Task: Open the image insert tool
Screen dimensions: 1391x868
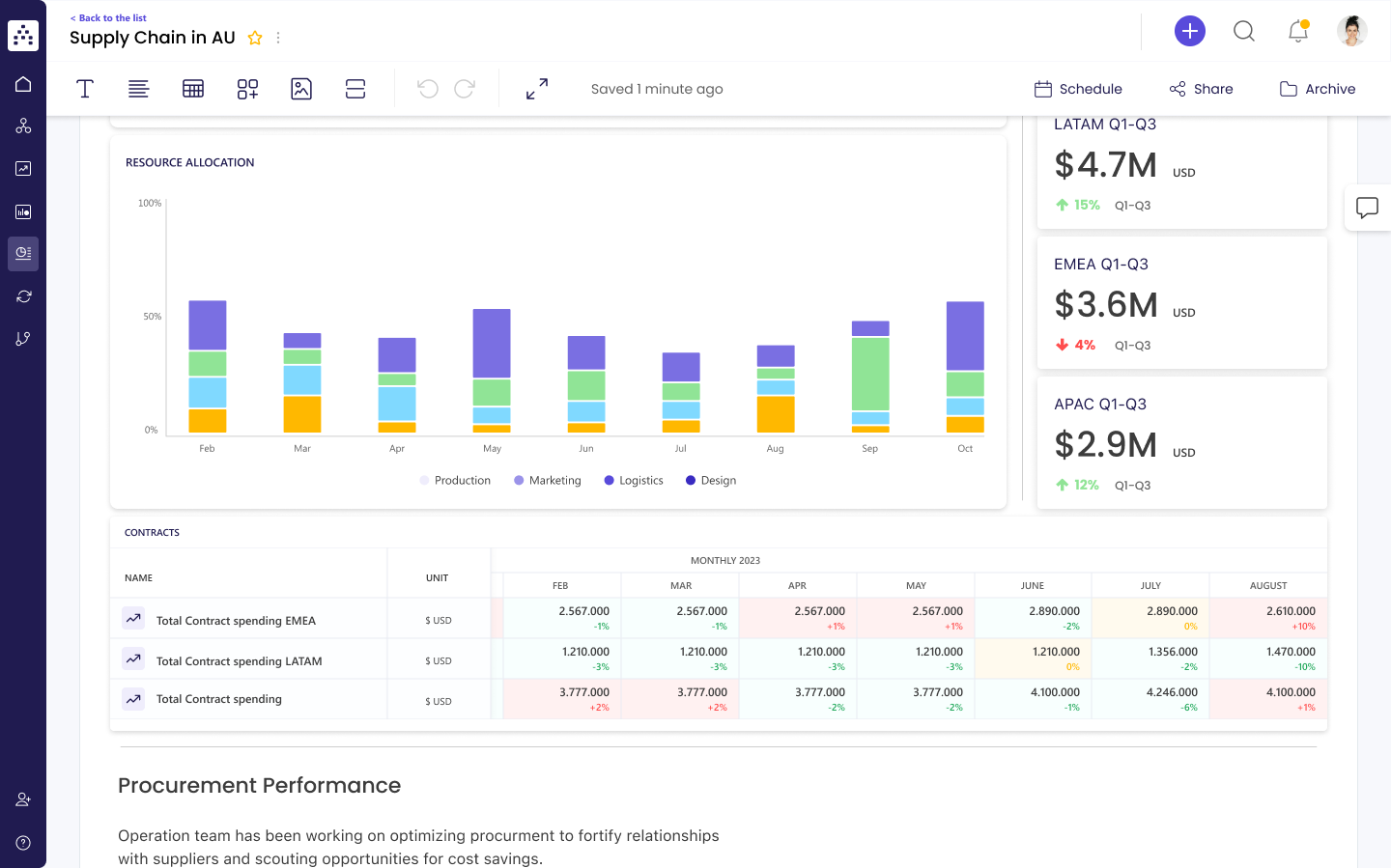Action: pos(301,89)
